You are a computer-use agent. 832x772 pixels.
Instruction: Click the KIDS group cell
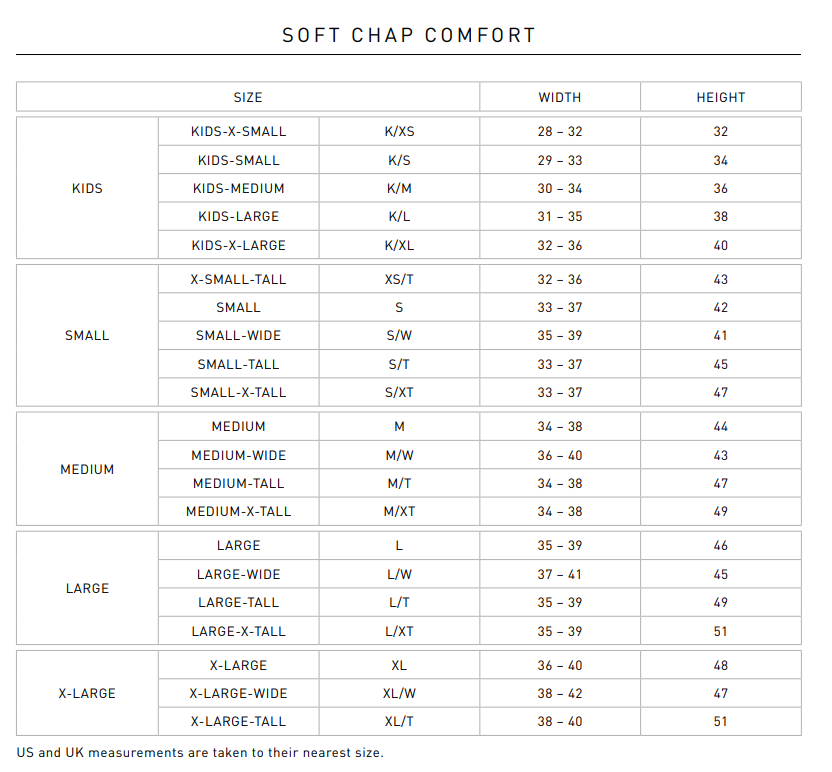pyautogui.click(x=88, y=188)
